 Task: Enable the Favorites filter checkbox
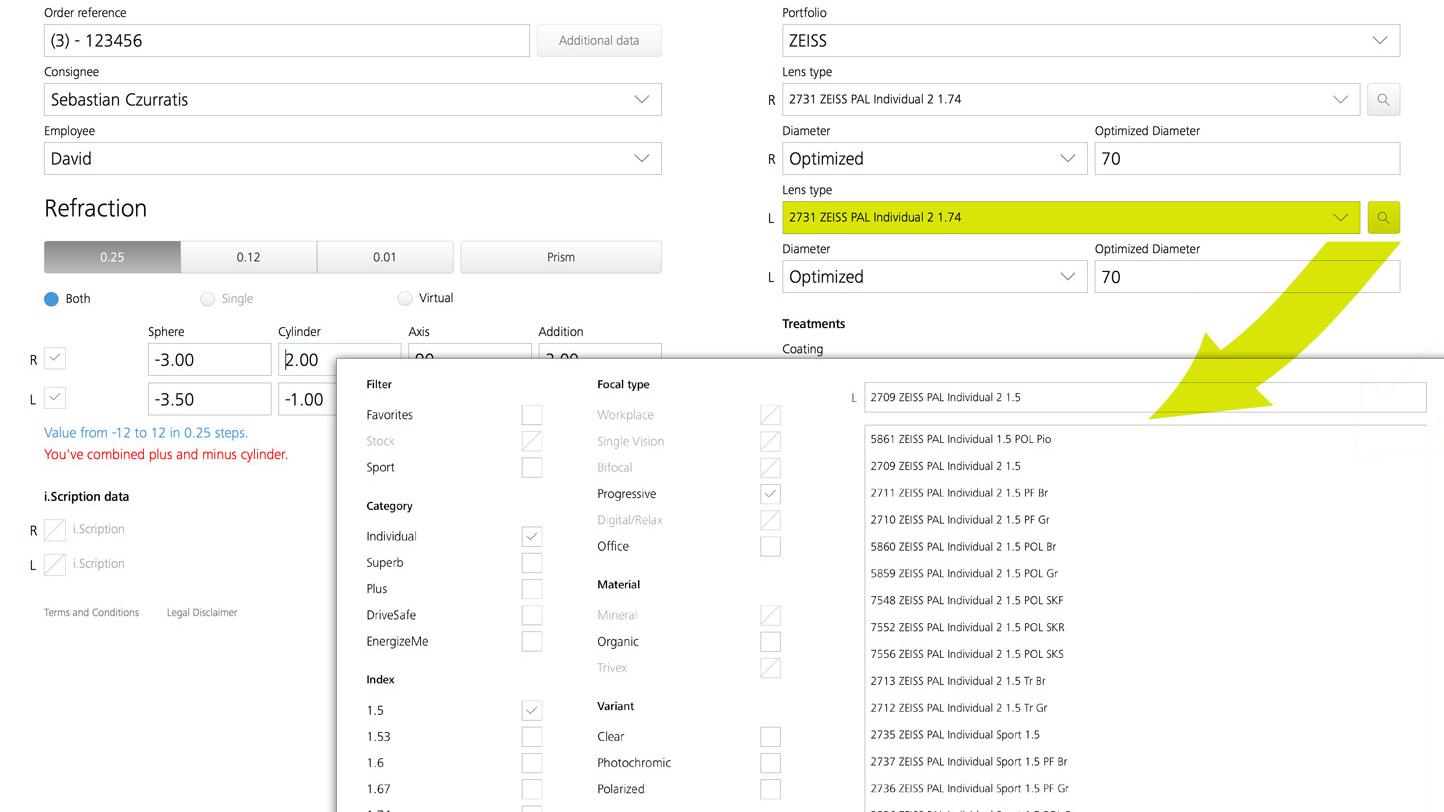(532, 415)
